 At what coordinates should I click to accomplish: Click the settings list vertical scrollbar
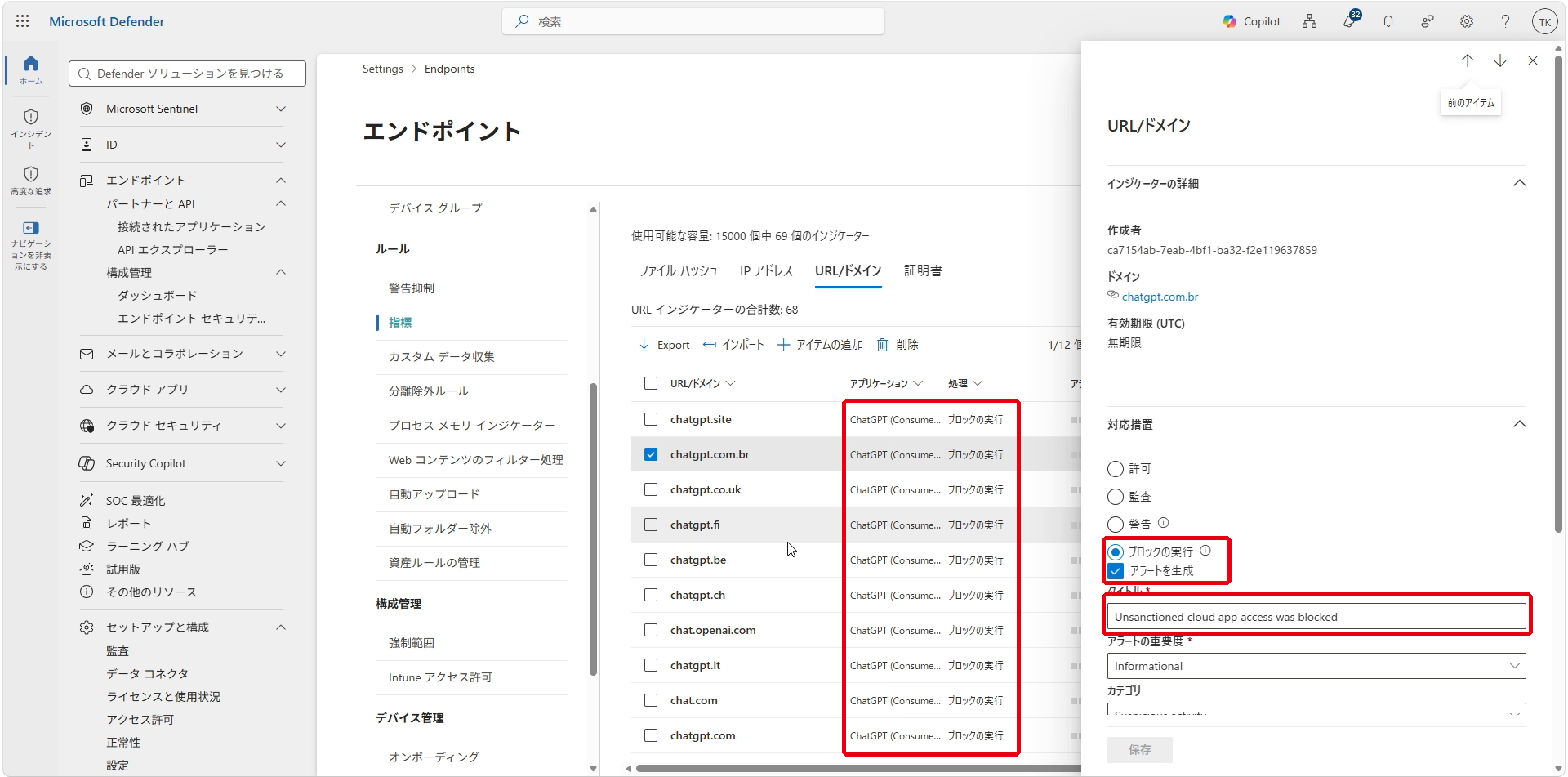click(593, 529)
